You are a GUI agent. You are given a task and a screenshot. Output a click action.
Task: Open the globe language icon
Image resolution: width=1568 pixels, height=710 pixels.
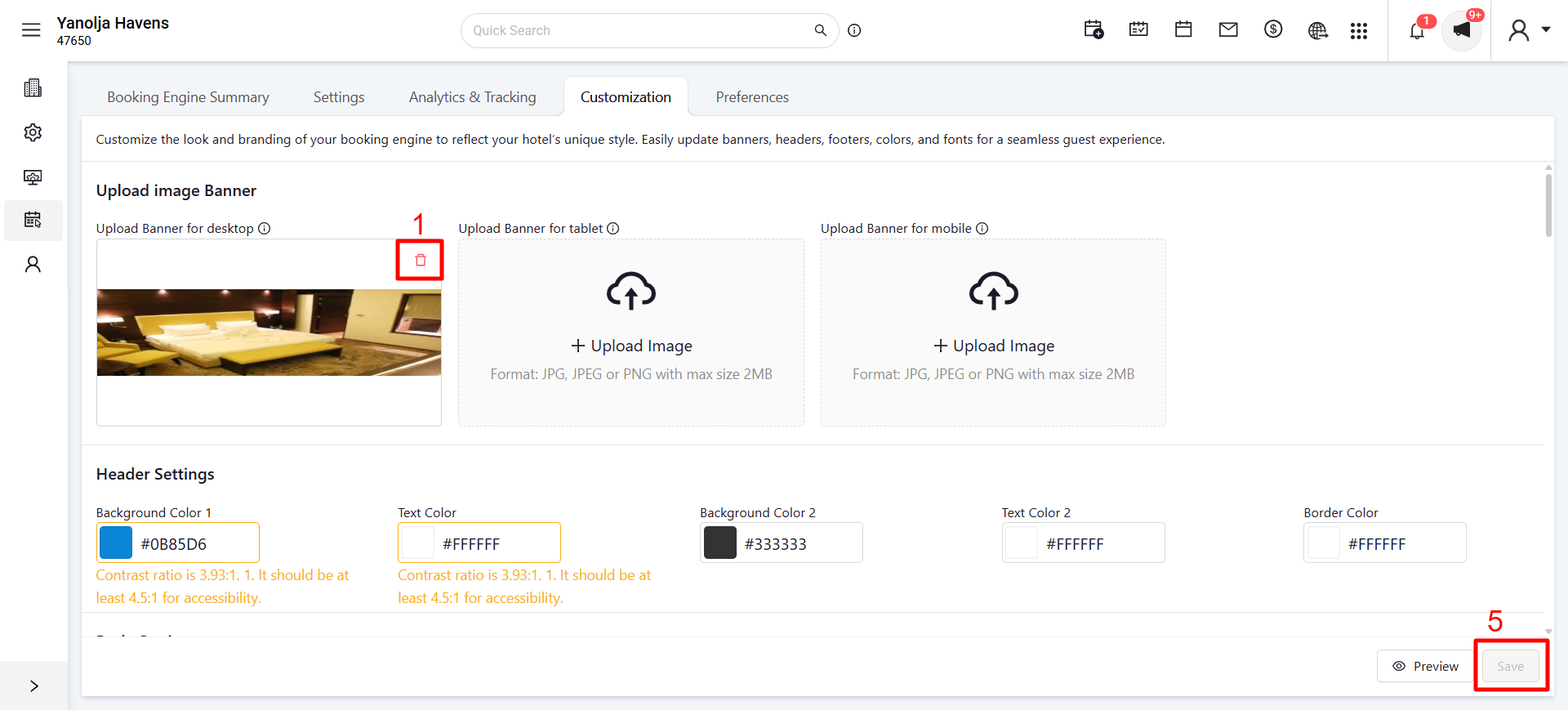click(1317, 31)
